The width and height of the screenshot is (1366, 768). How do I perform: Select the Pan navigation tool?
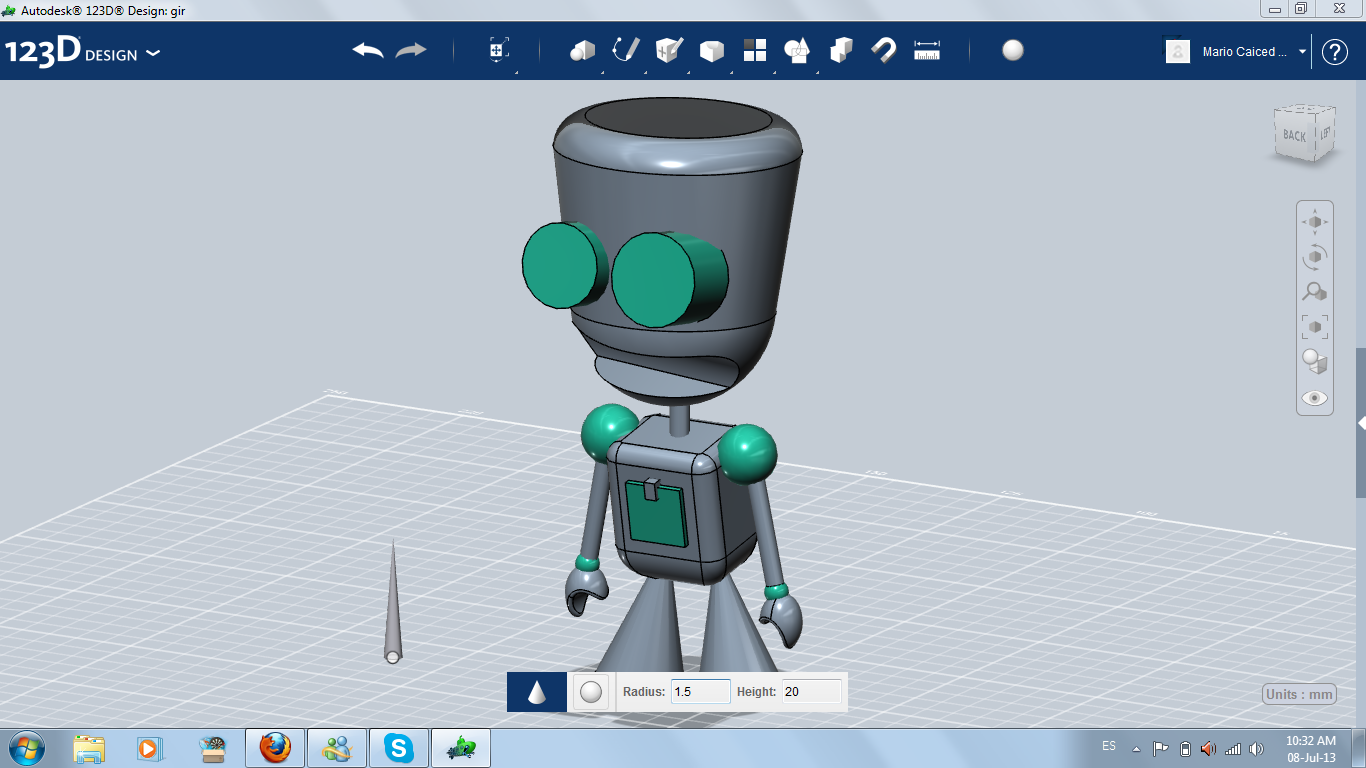click(1315, 221)
